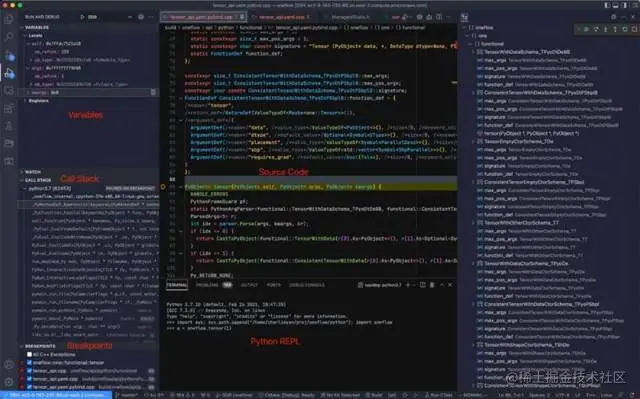This screenshot has width=640, height=399.
Task: Collapse the functional namespace in Outline
Action: [471, 44]
